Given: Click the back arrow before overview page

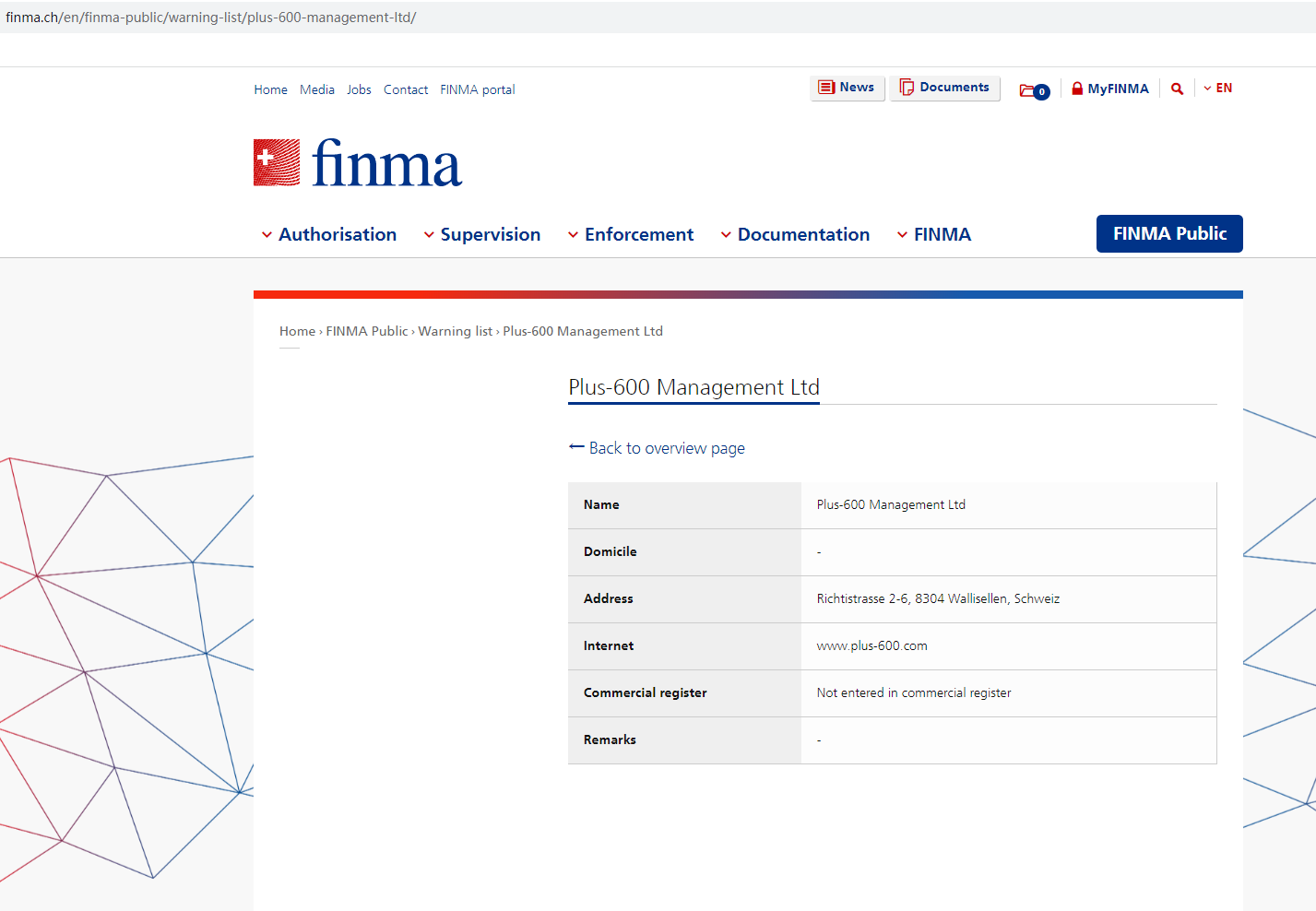Looking at the screenshot, I should tap(576, 447).
